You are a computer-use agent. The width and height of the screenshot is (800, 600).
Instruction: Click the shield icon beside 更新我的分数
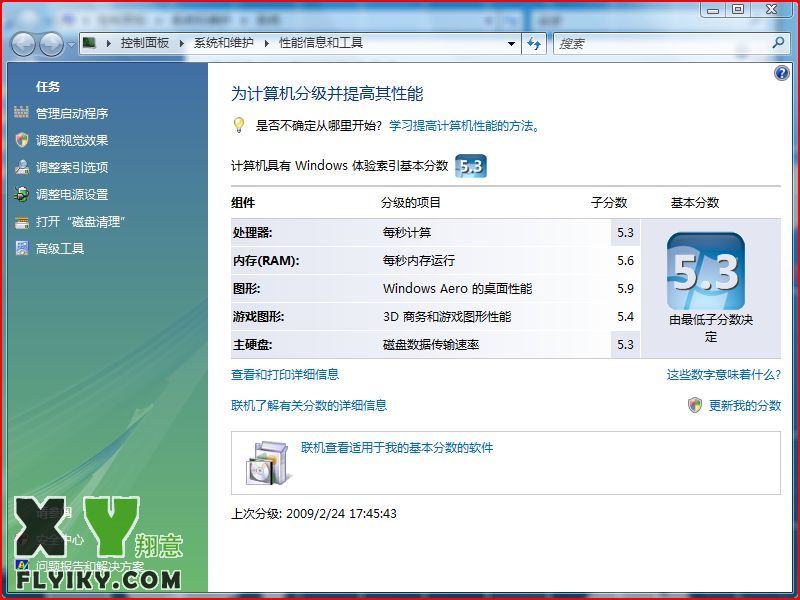point(695,405)
